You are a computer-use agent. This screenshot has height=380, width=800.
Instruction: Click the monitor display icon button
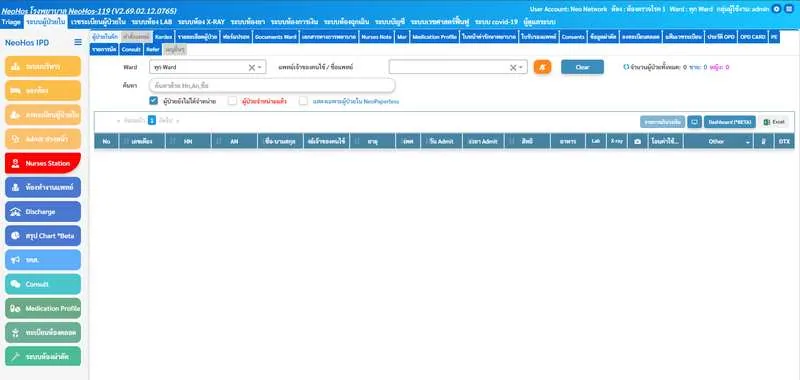point(694,122)
